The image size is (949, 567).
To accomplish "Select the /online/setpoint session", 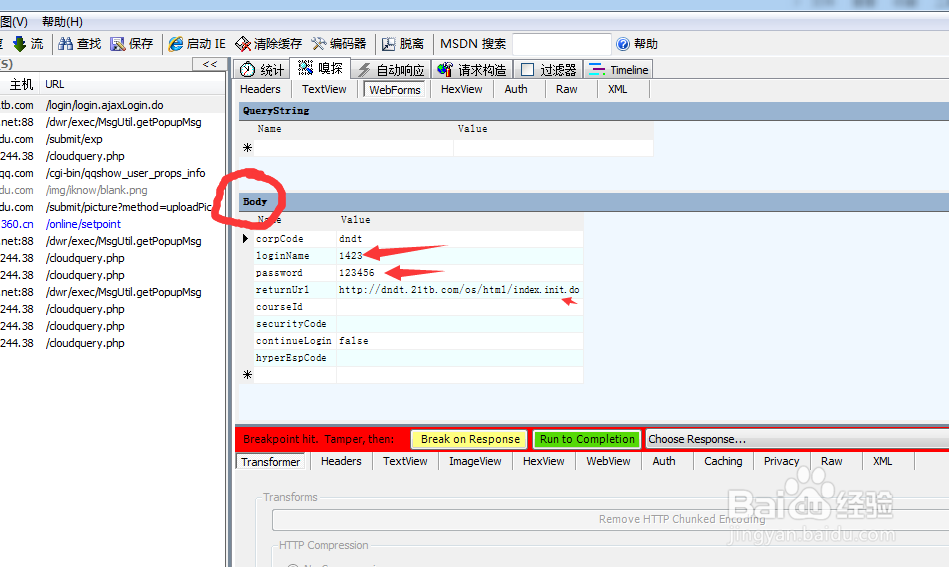I will click(113, 224).
